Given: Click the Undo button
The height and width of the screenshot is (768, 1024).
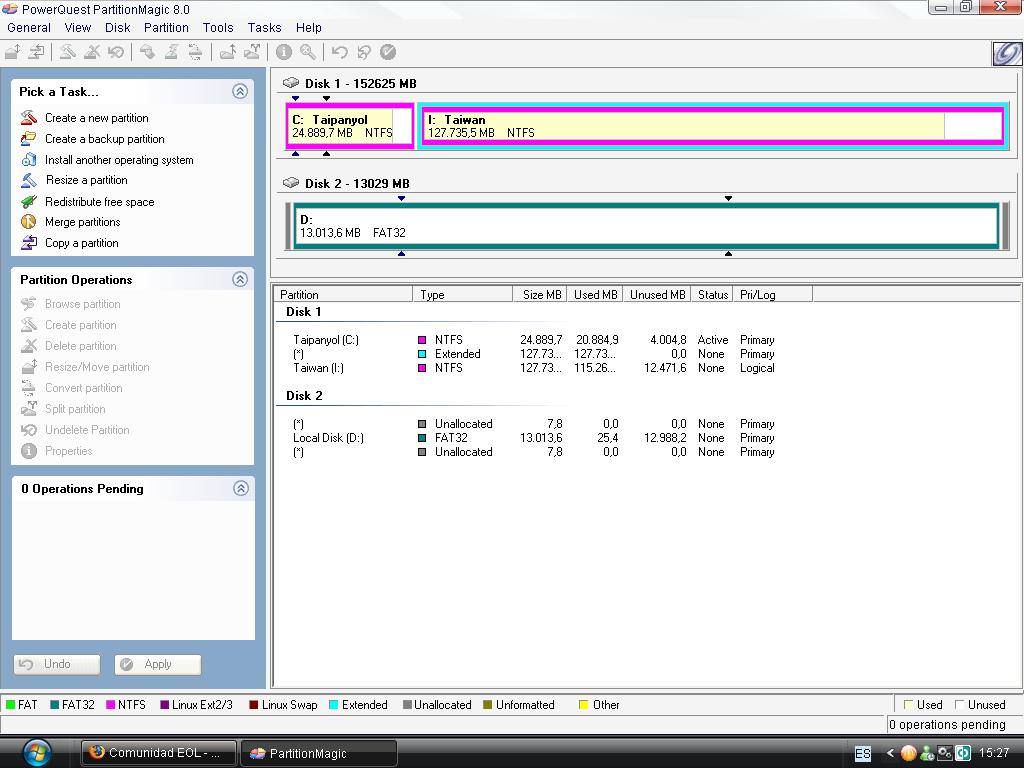Looking at the screenshot, I should click(x=57, y=664).
